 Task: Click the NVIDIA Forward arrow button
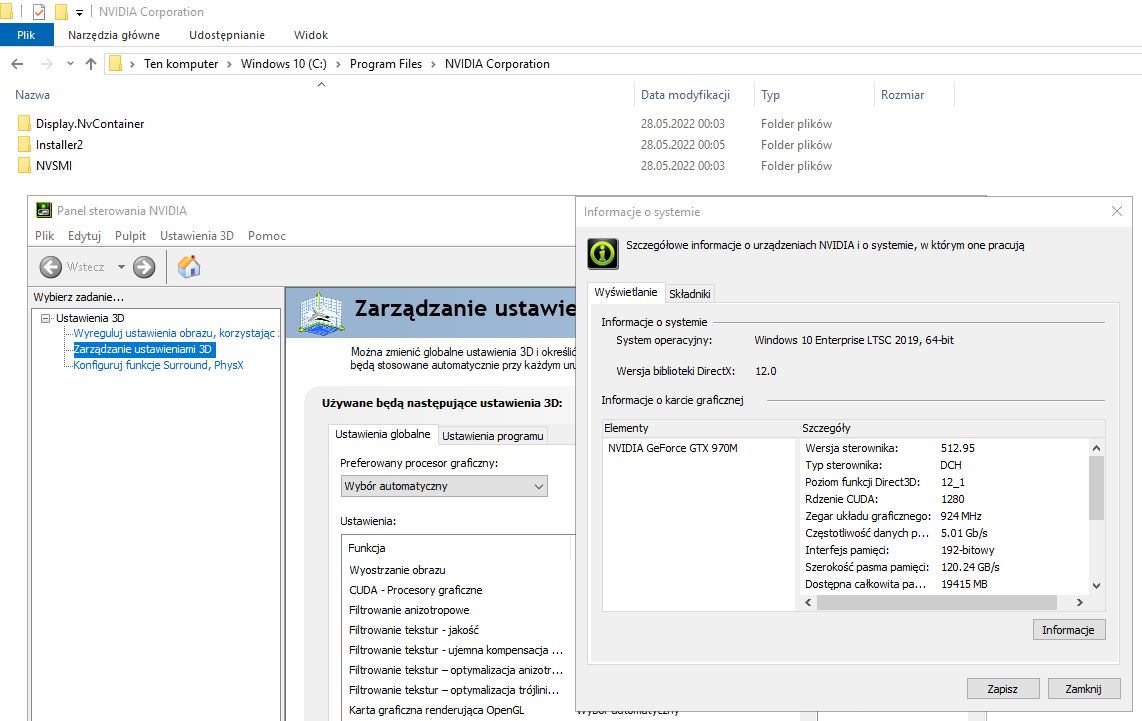click(x=144, y=267)
